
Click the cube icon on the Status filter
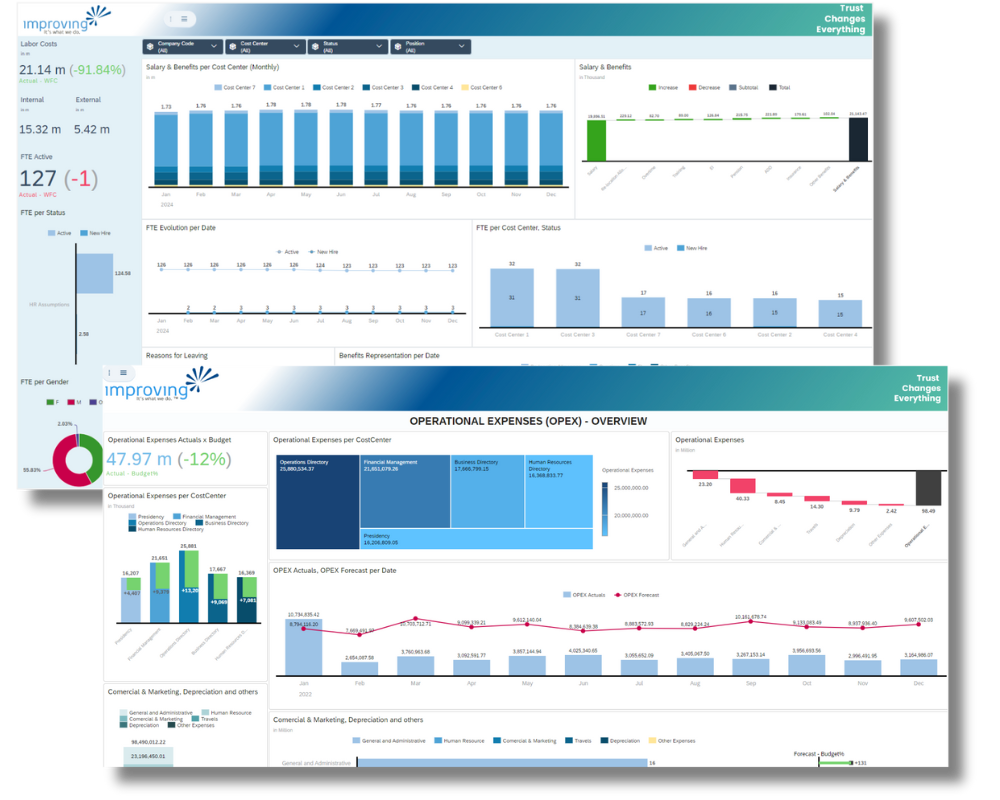click(314, 46)
